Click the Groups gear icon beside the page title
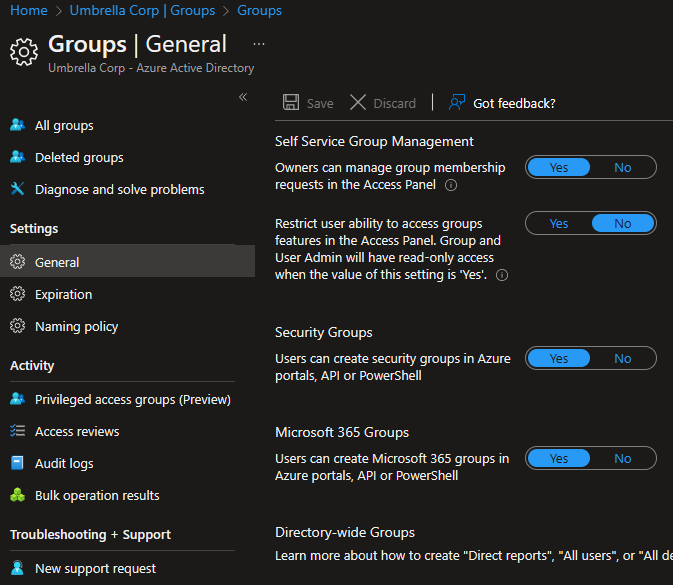This screenshot has width=673, height=585. tap(24, 52)
